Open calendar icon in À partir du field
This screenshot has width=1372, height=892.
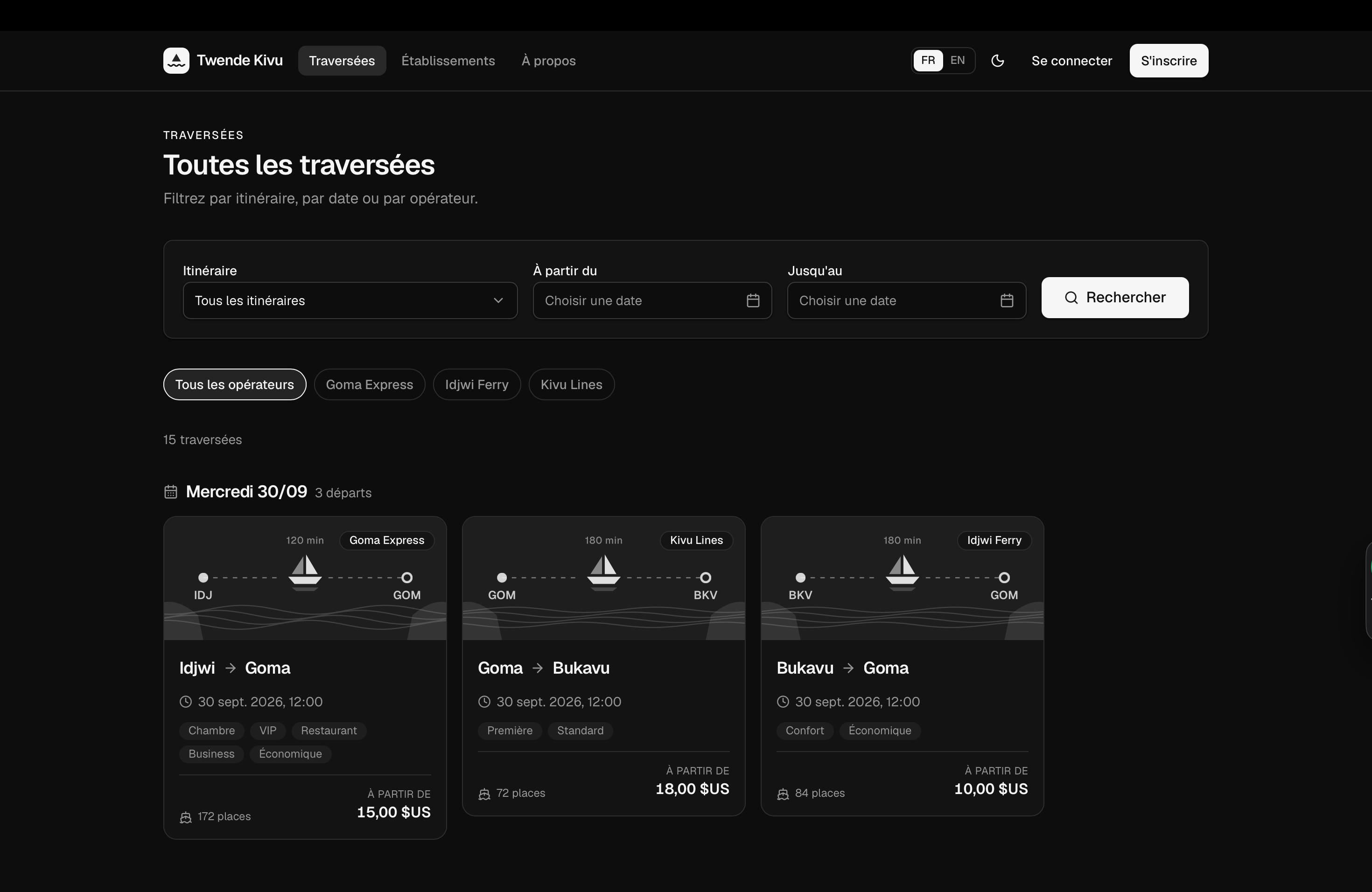[x=753, y=300]
